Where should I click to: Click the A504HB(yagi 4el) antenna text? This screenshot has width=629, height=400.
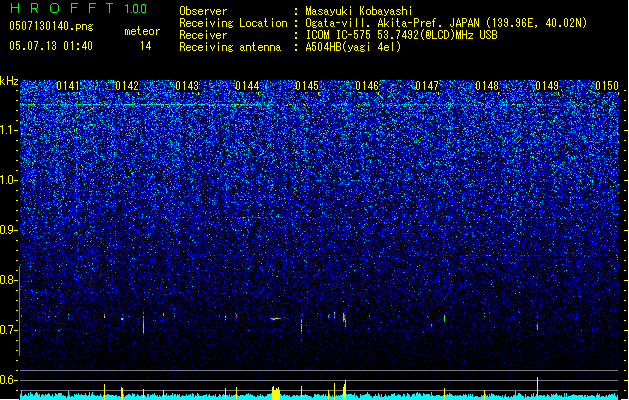click(x=353, y=47)
